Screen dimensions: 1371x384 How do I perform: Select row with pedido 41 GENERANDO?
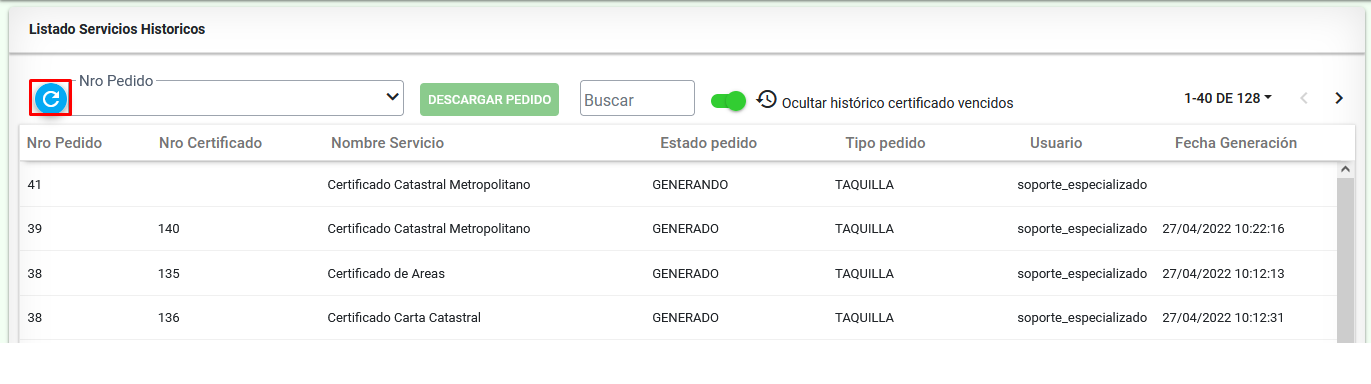(x=678, y=185)
